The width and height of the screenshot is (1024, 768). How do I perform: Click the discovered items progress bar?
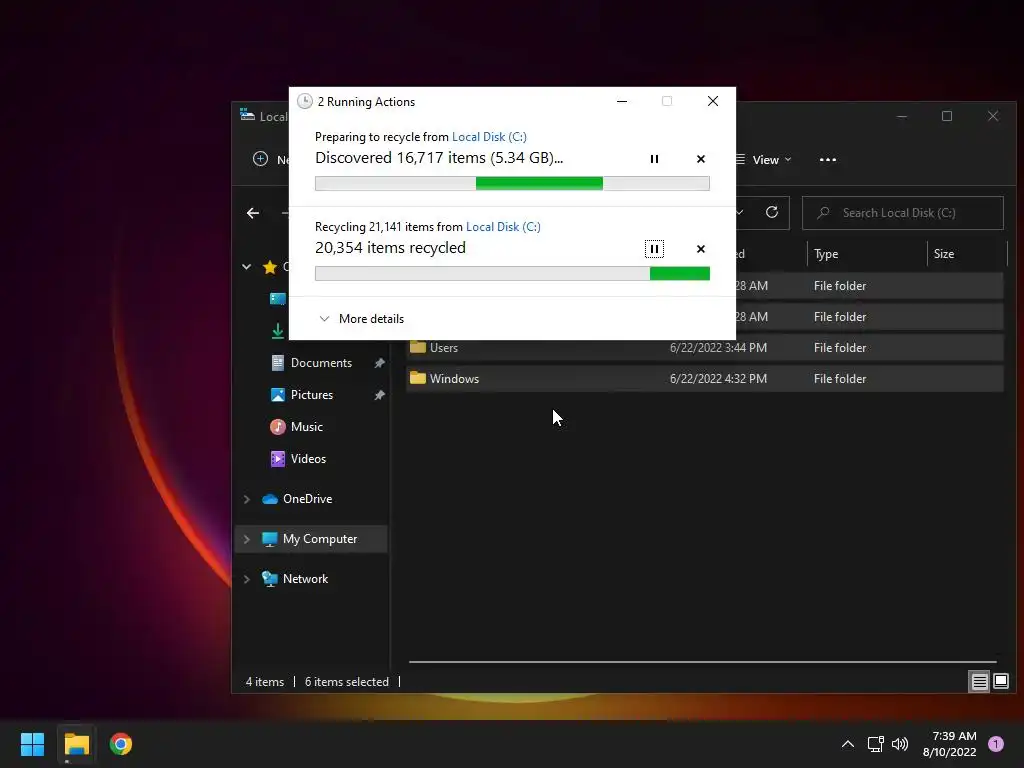[x=512, y=184]
